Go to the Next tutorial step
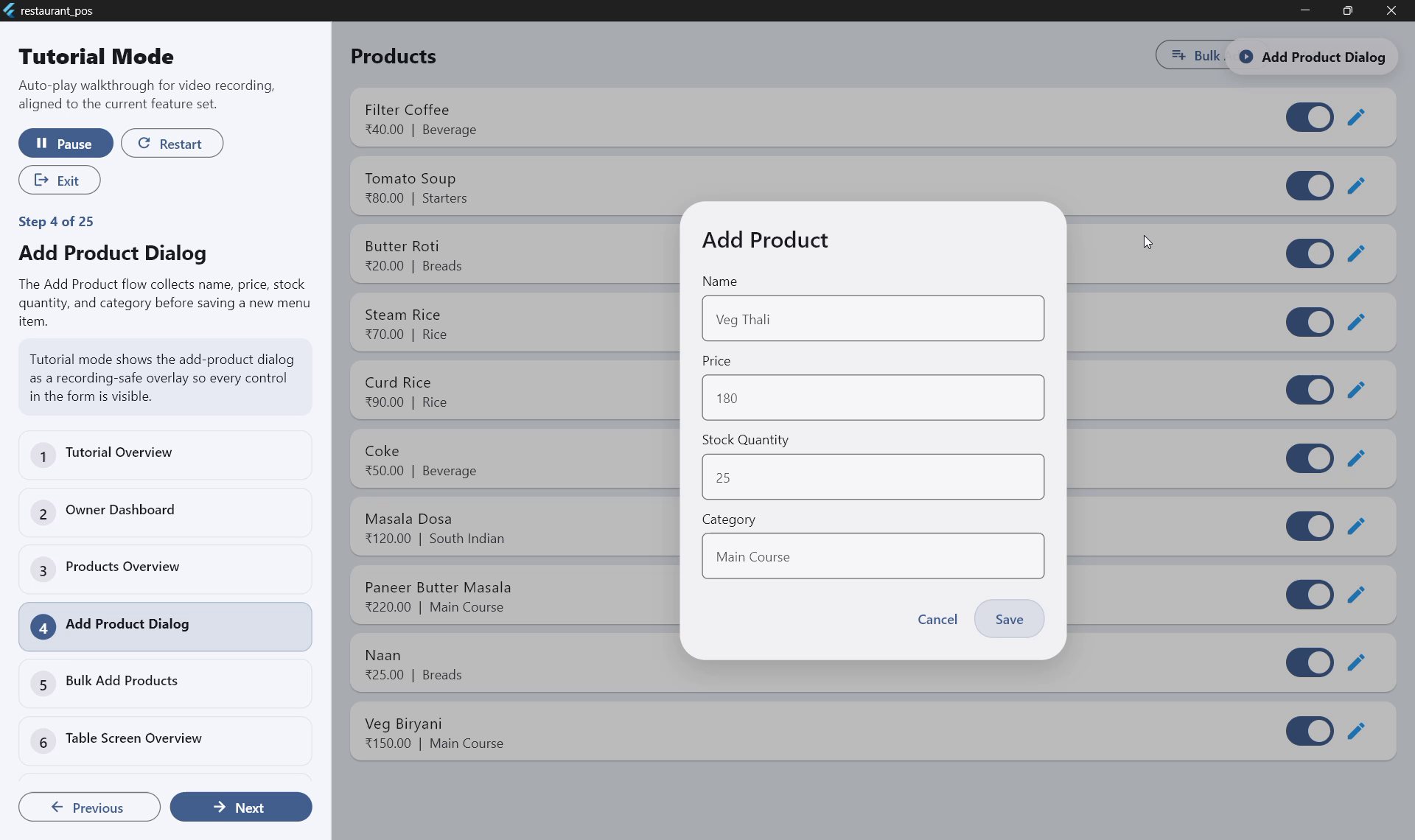This screenshot has height=840, width=1415. pos(240,807)
